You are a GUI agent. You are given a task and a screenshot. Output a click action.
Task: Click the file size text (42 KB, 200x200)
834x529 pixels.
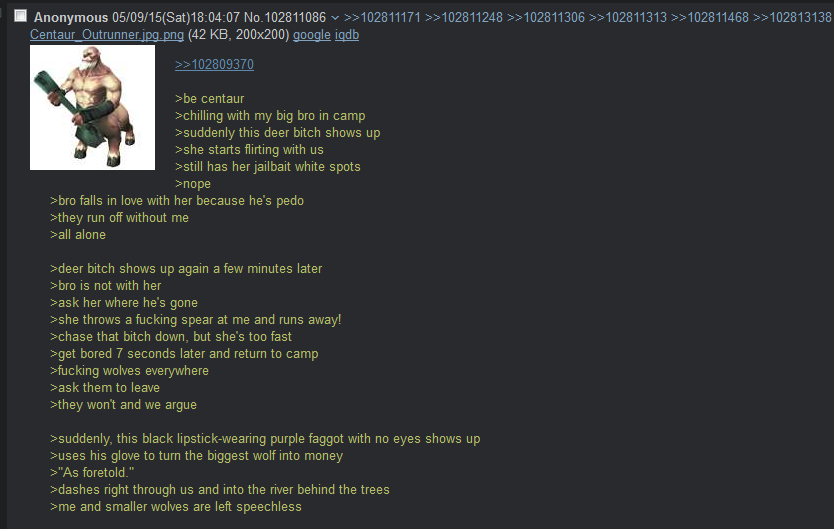[238, 35]
